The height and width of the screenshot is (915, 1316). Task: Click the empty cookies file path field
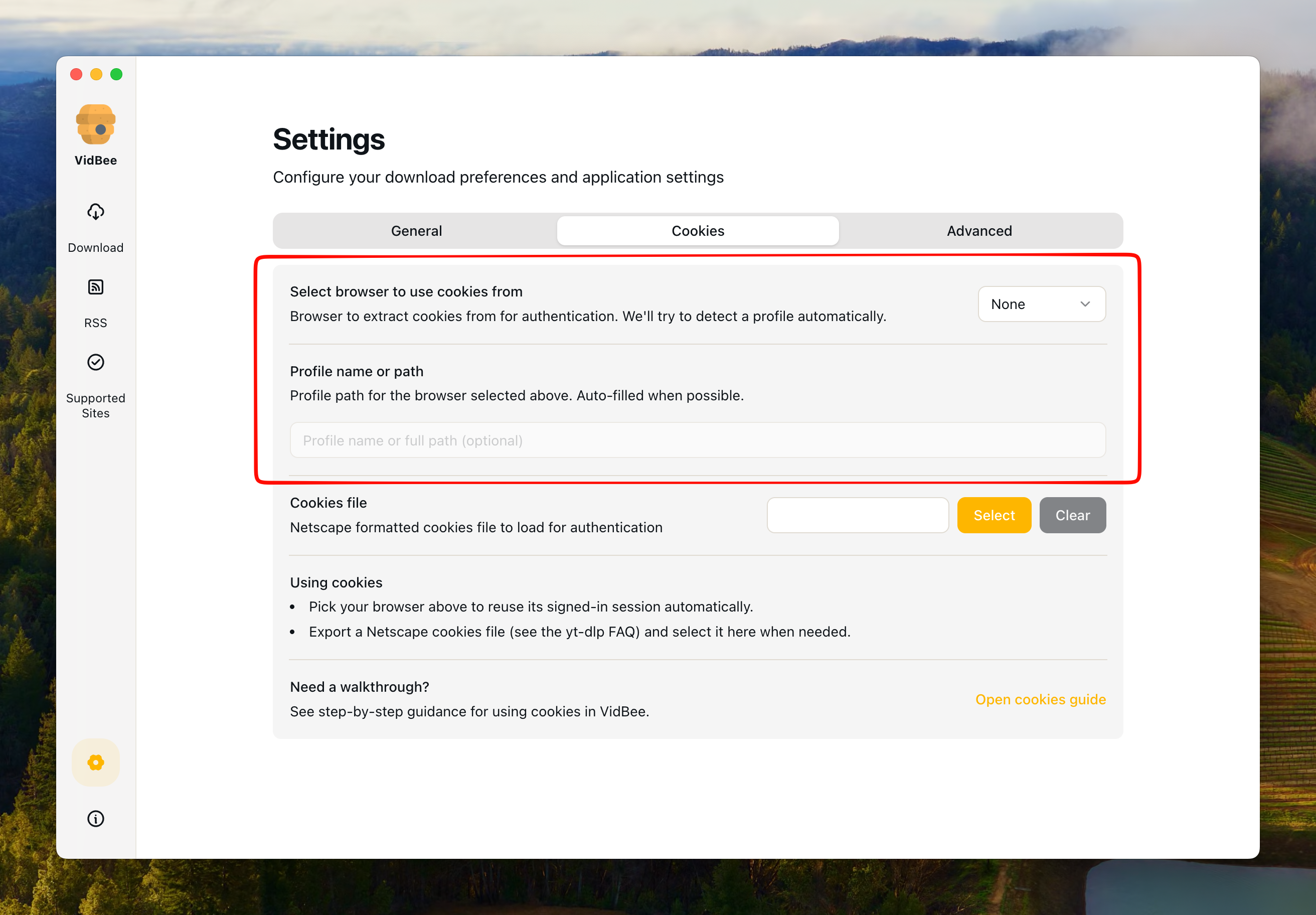click(858, 515)
